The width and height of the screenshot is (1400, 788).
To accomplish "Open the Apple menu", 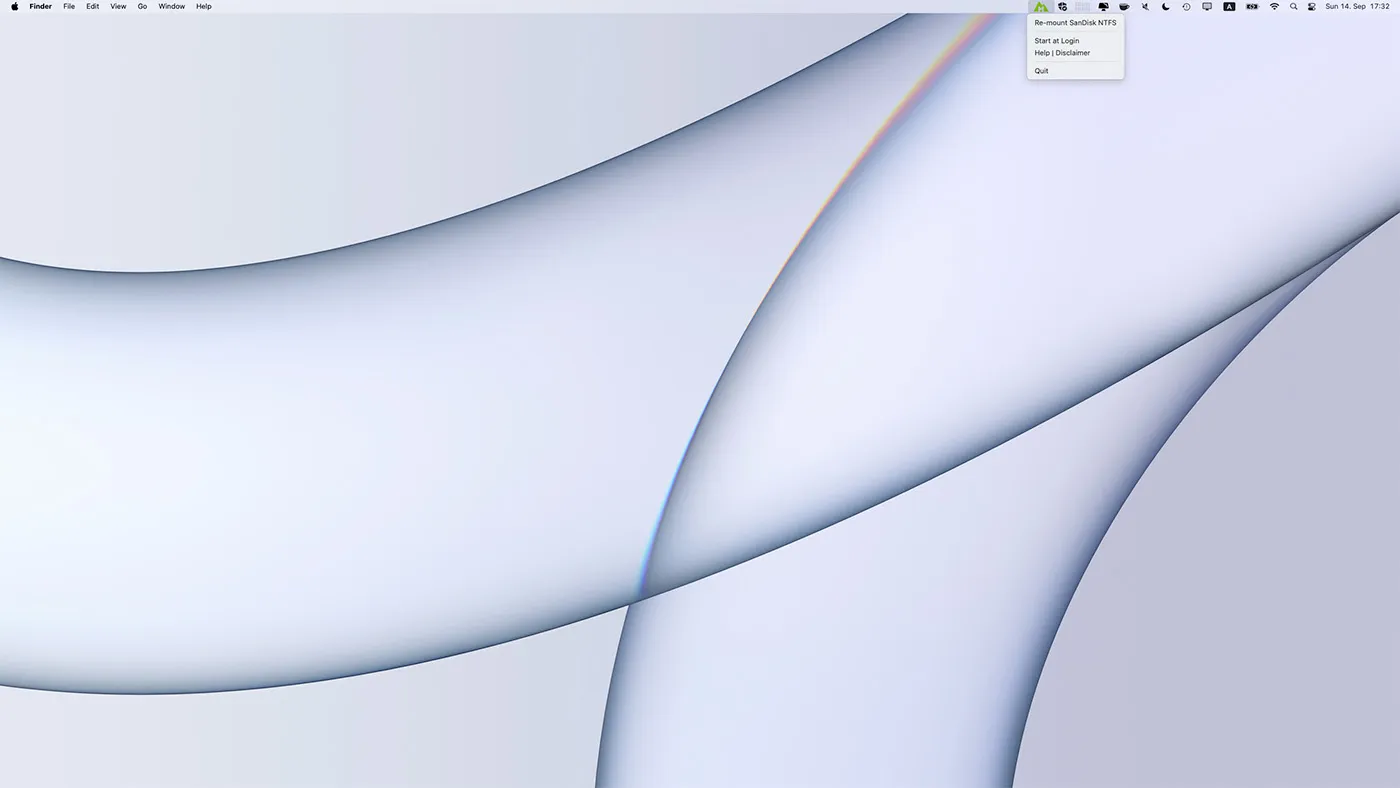I will coord(14,7).
